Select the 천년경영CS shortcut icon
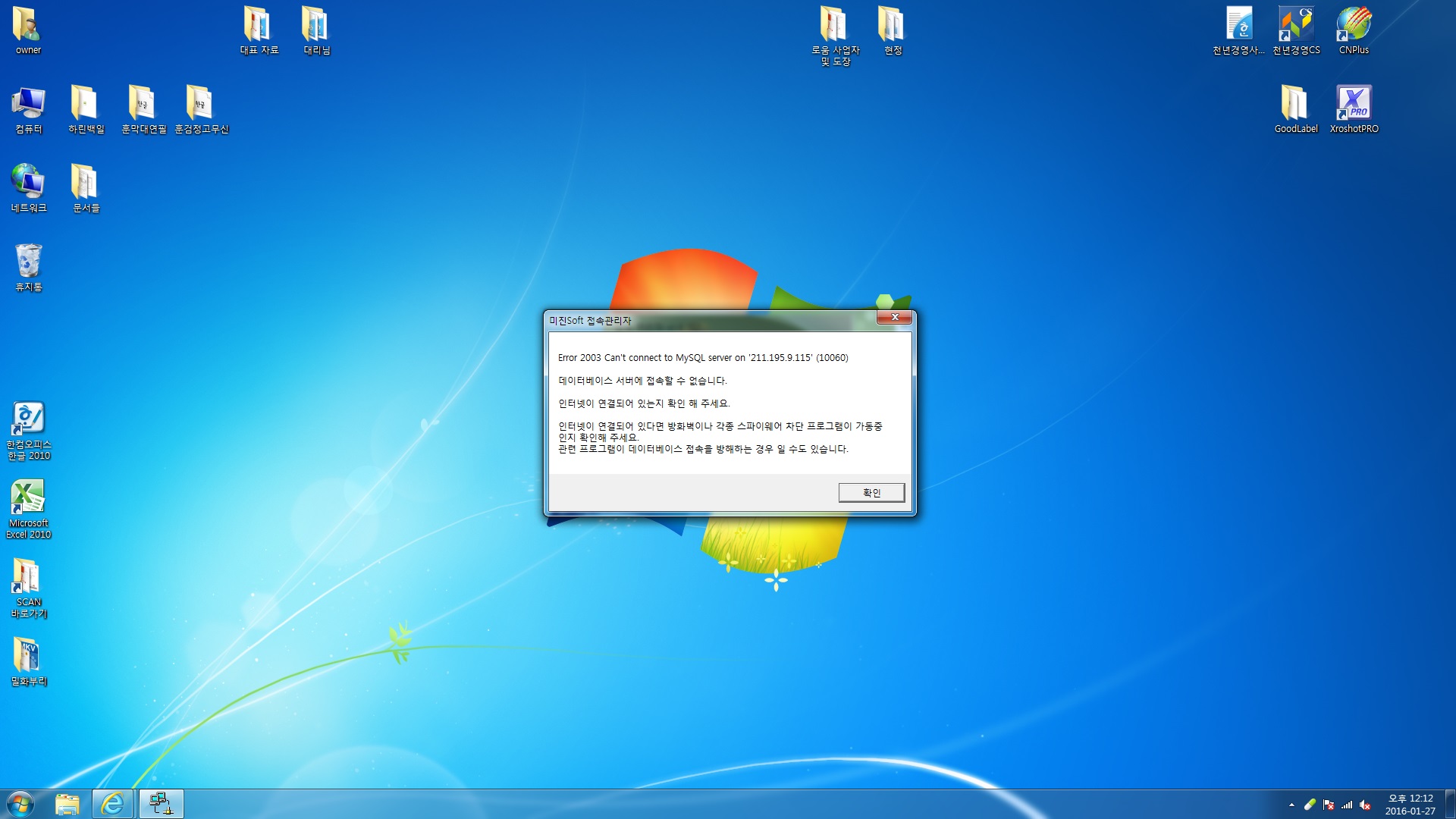 (x=1296, y=30)
